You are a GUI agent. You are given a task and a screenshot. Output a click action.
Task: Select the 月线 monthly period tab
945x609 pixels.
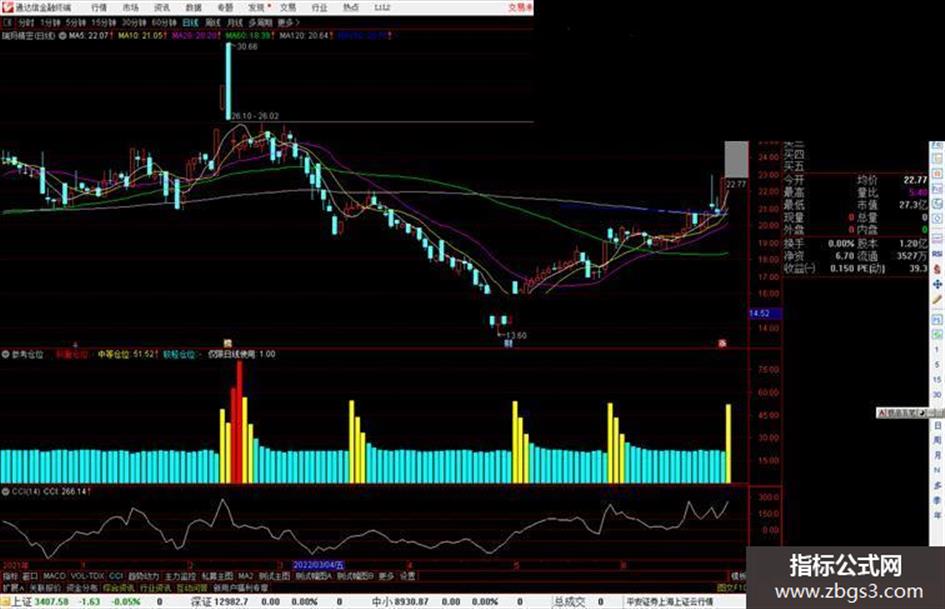(234, 23)
